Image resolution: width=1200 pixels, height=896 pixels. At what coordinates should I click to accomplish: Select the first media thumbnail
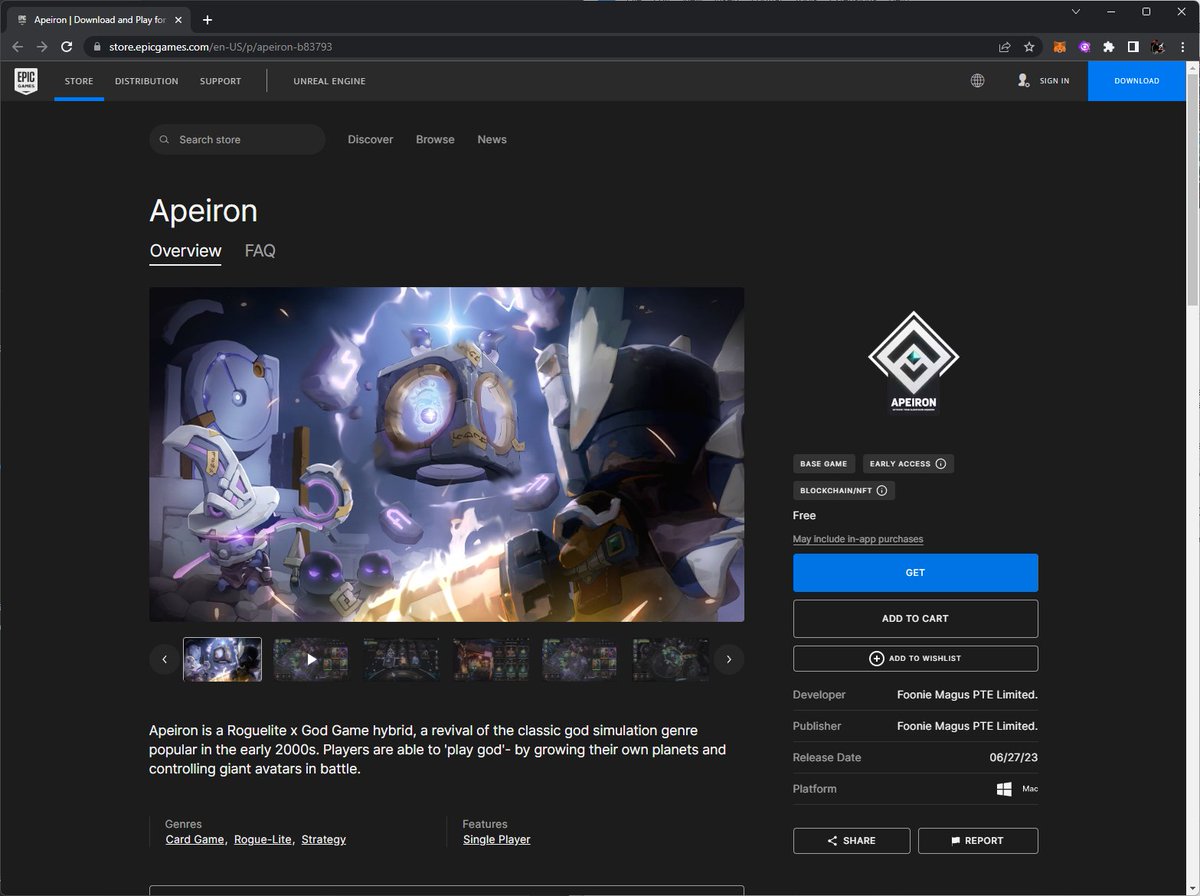[222, 659]
